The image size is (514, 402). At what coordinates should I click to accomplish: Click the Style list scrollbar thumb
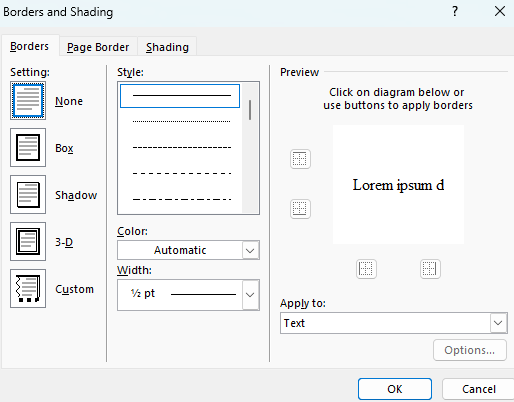250,110
